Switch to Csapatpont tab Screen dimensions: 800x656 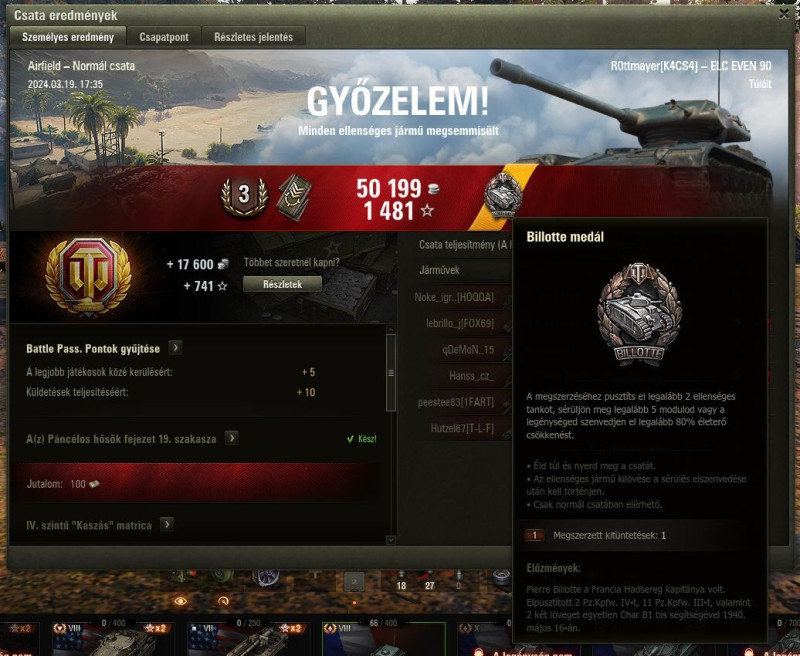click(164, 37)
